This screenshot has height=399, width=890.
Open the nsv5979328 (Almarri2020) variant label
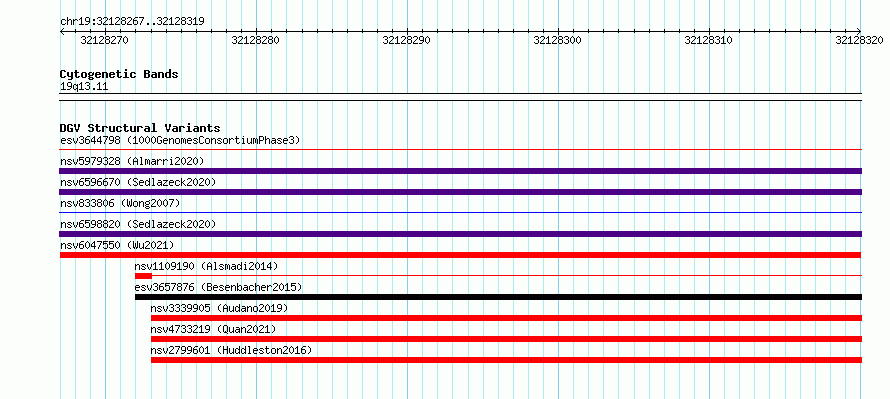[132, 161]
